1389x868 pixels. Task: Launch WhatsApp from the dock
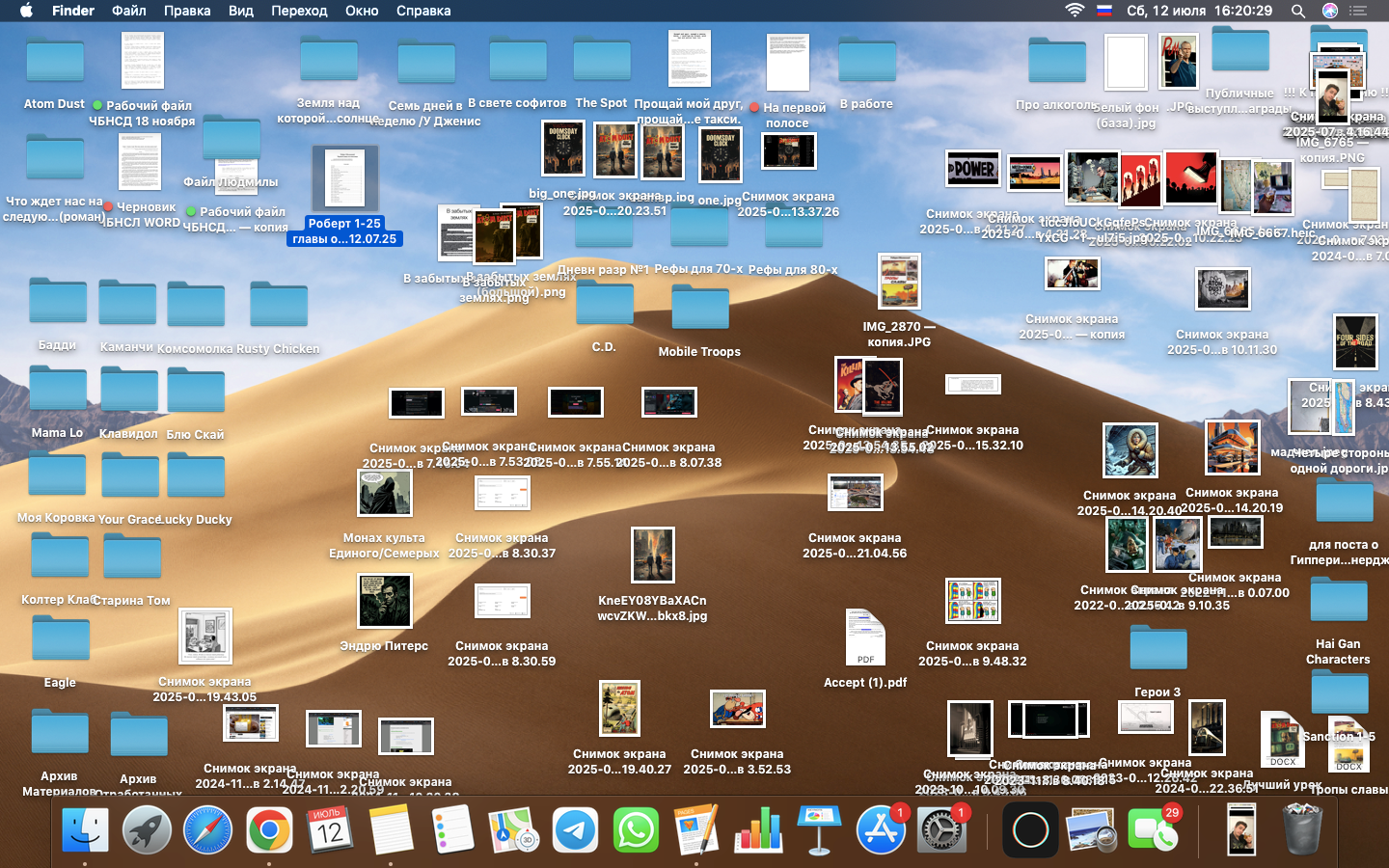(x=637, y=830)
